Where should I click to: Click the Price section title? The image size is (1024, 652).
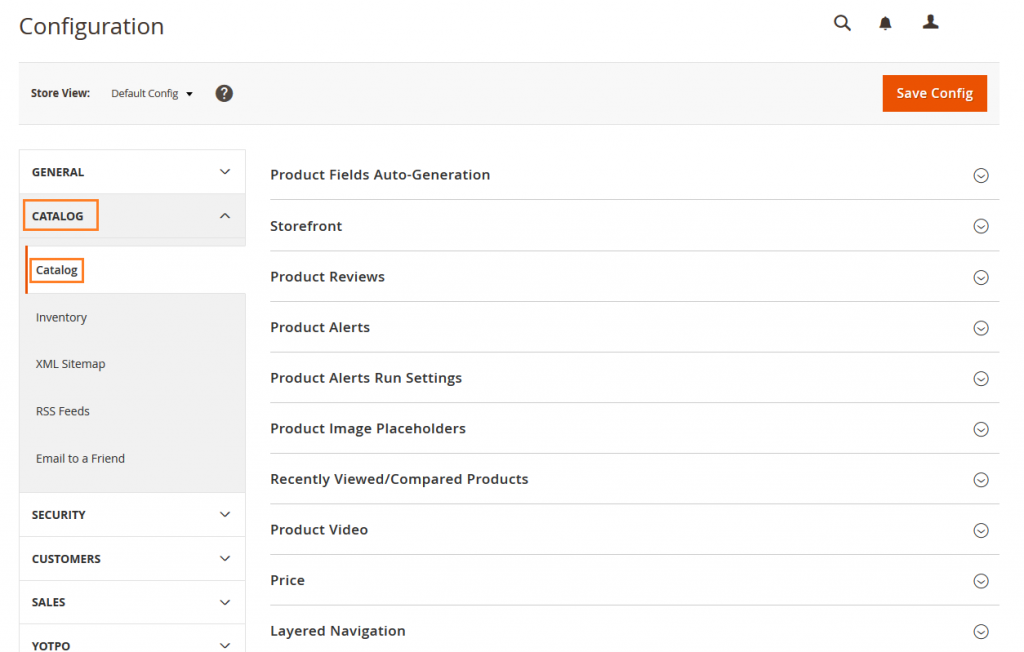(287, 580)
